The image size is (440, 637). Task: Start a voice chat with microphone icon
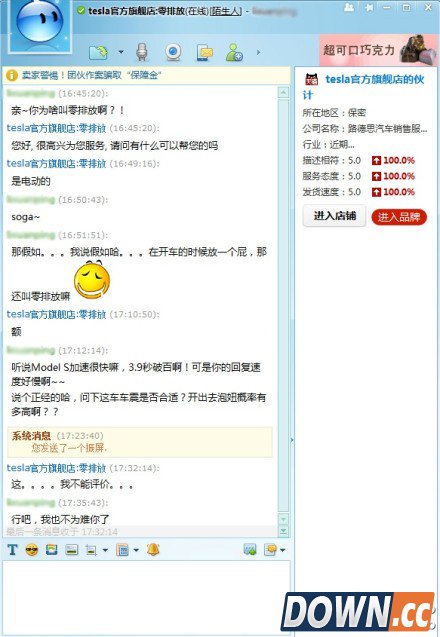pyautogui.click(x=142, y=52)
